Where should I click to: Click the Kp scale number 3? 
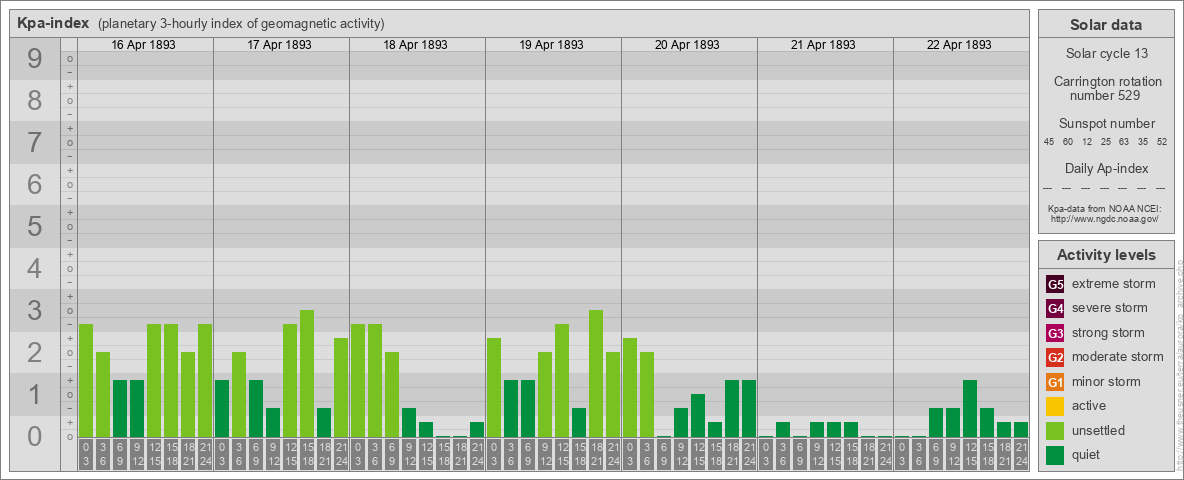pyautogui.click(x=35, y=310)
